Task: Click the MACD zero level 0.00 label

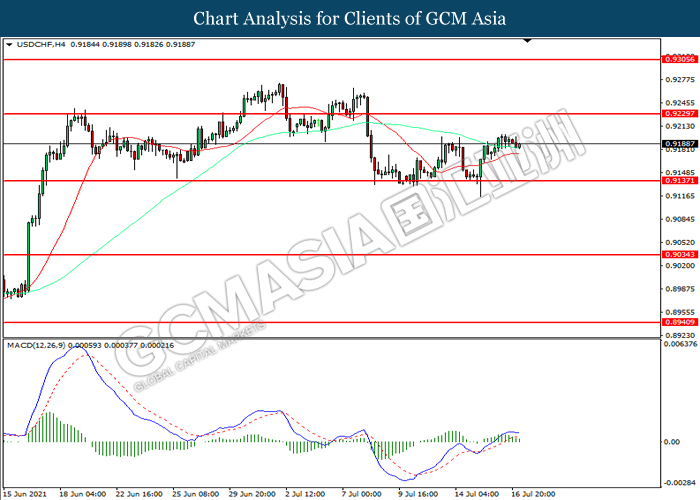Action: (x=672, y=442)
